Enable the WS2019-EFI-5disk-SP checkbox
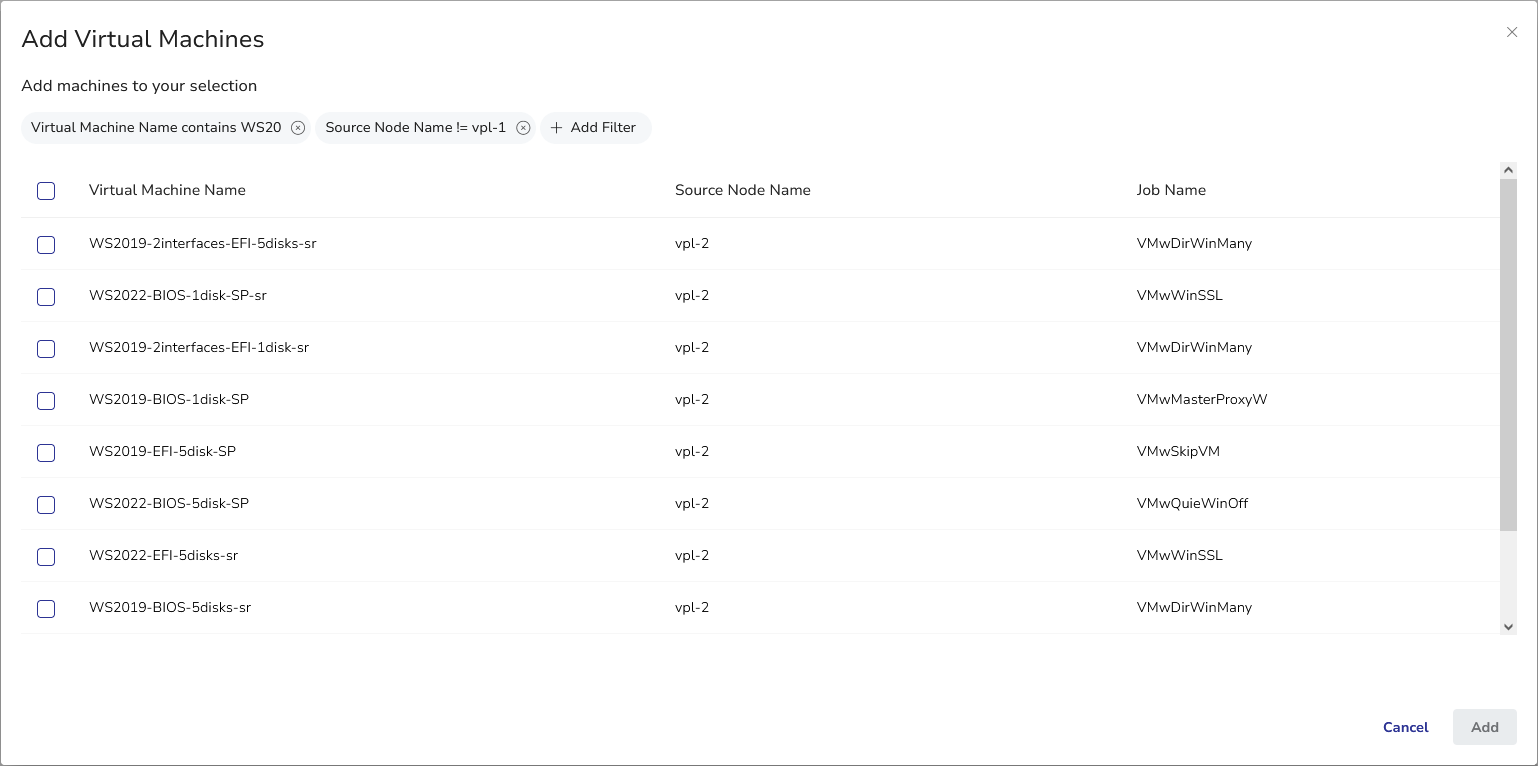 pyautogui.click(x=46, y=453)
